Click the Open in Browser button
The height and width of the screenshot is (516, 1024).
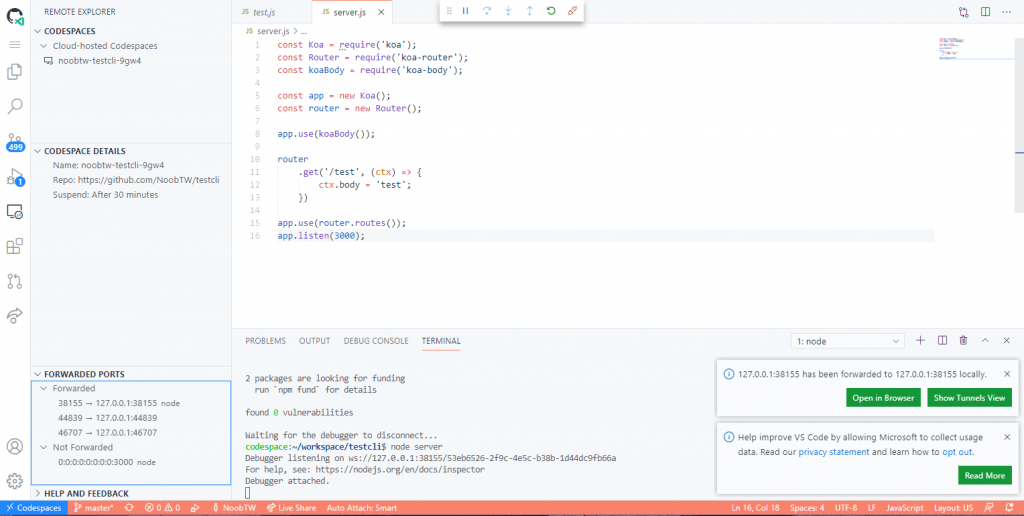(x=884, y=398)
